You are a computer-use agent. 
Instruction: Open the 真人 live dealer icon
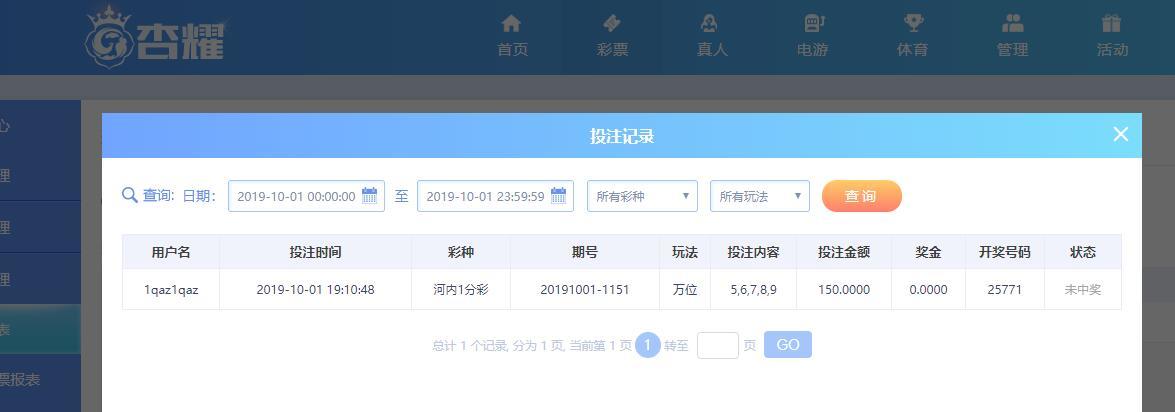coord(709,23)
